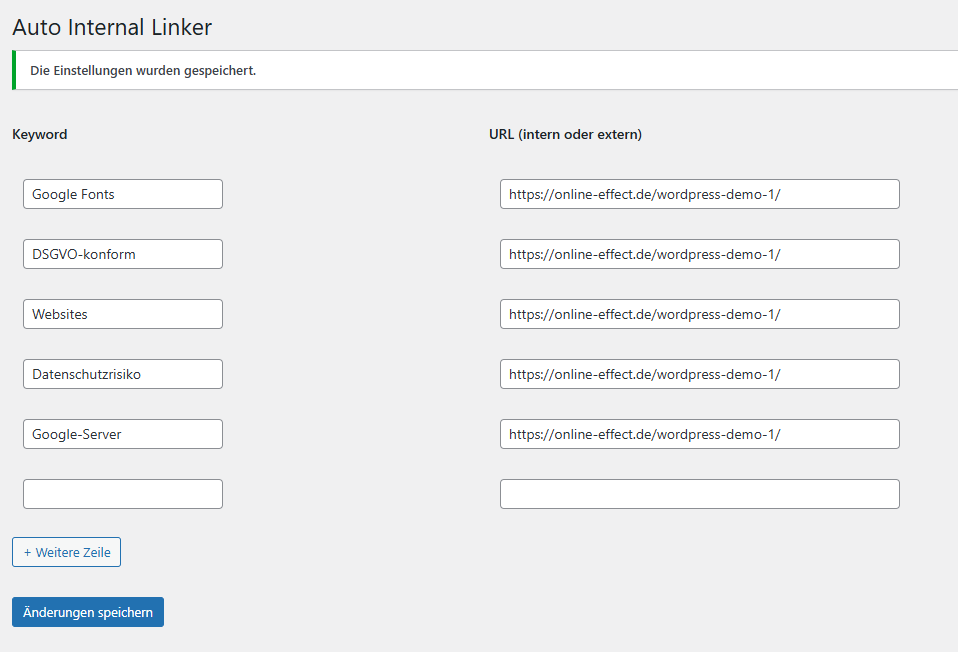Click the empty URL field in last row
Viewport: 958px width, 652px height.
tap(700, 494)
